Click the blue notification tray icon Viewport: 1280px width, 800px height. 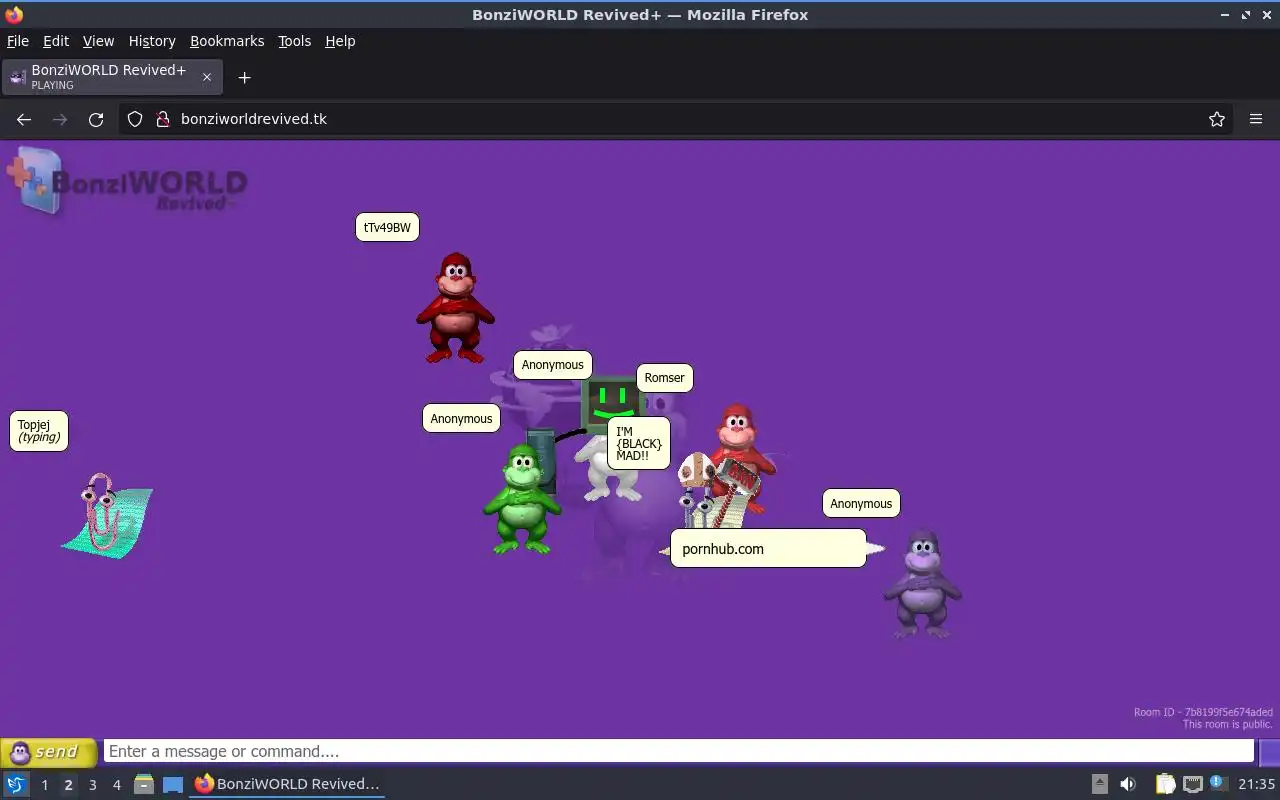pyautogui.click(x=1217, y=783)
